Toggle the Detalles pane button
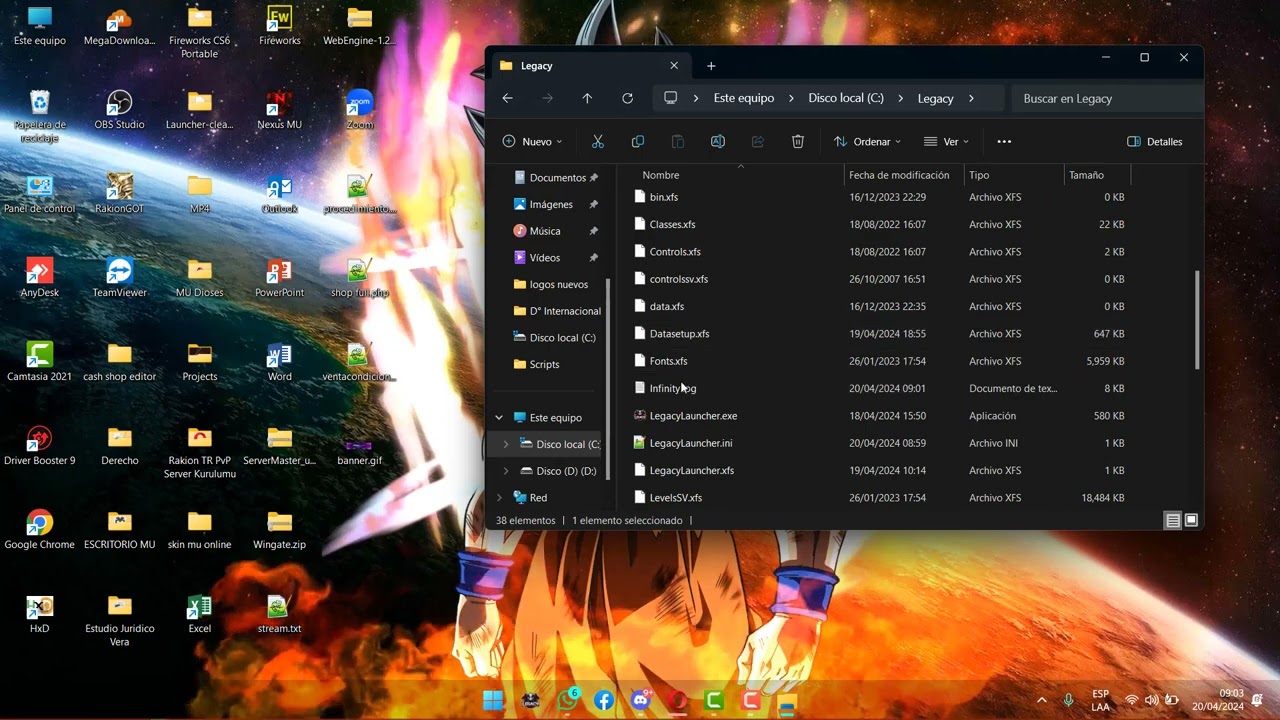The height and width of the screenshot is (720, 1280). pos(1155,142)
